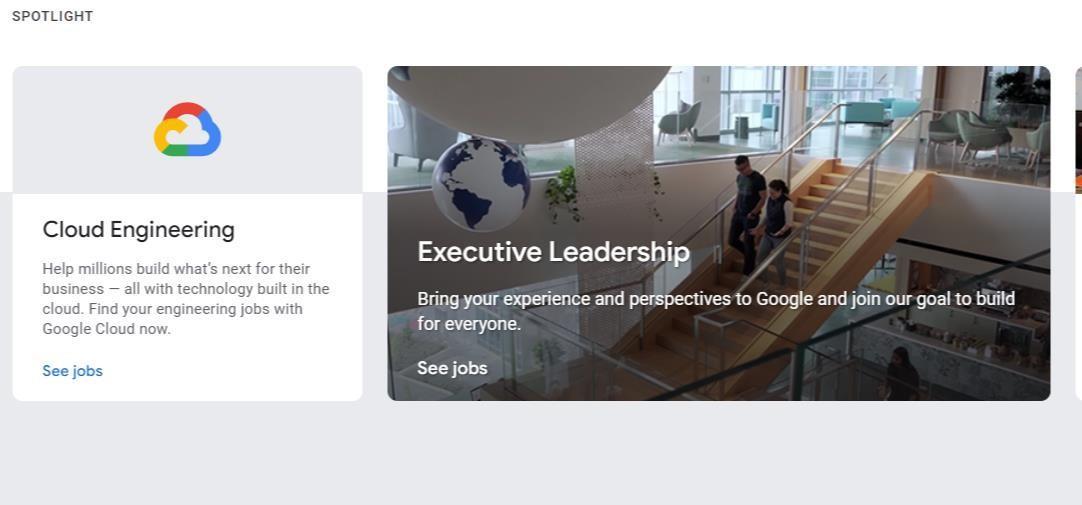Image resolution: width=1082 pixels, height=505 pixels.
Task: Show the partially visible next spotlight card
Action: pos(1077,232)
